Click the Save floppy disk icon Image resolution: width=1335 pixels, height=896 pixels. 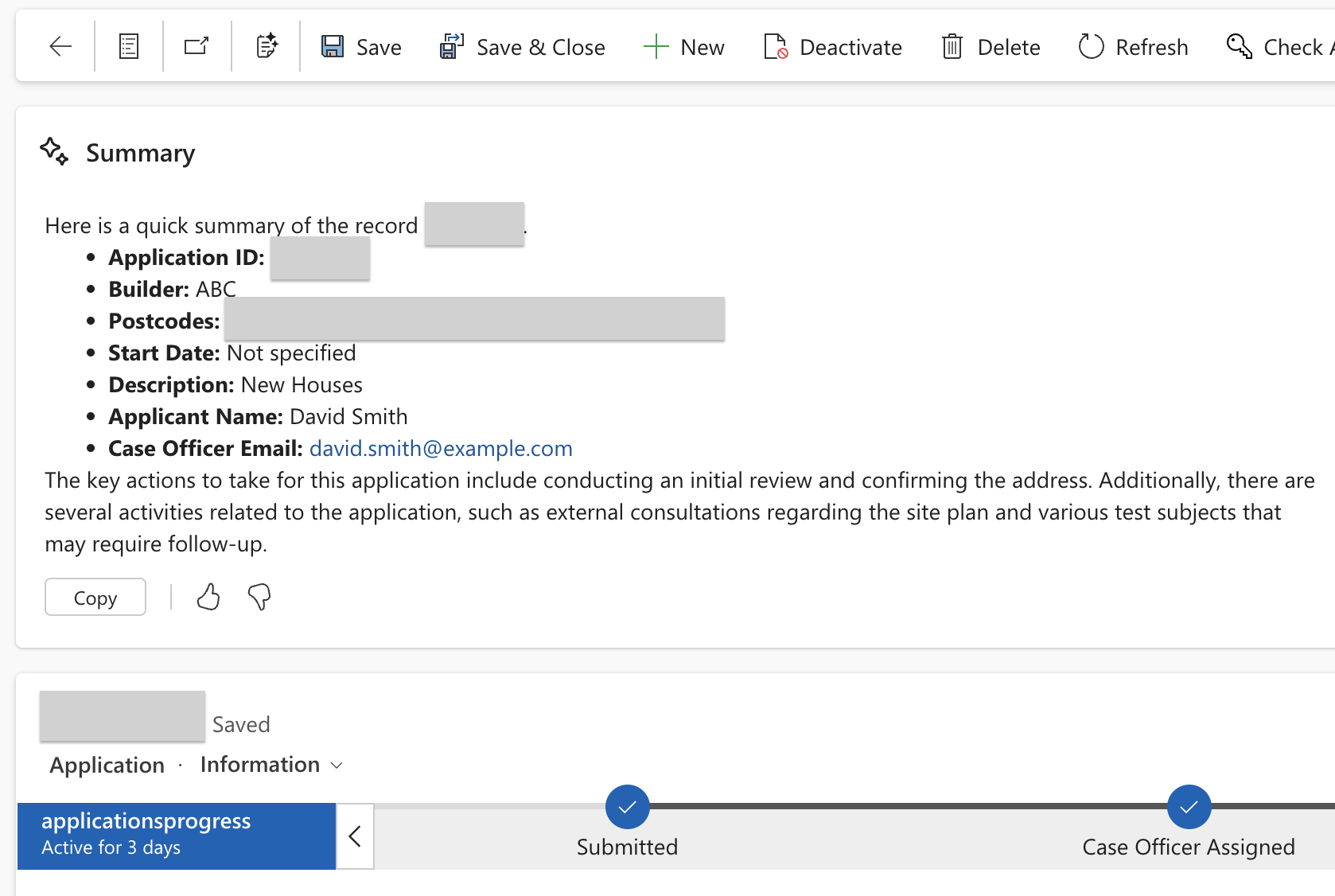pos(333,47)
